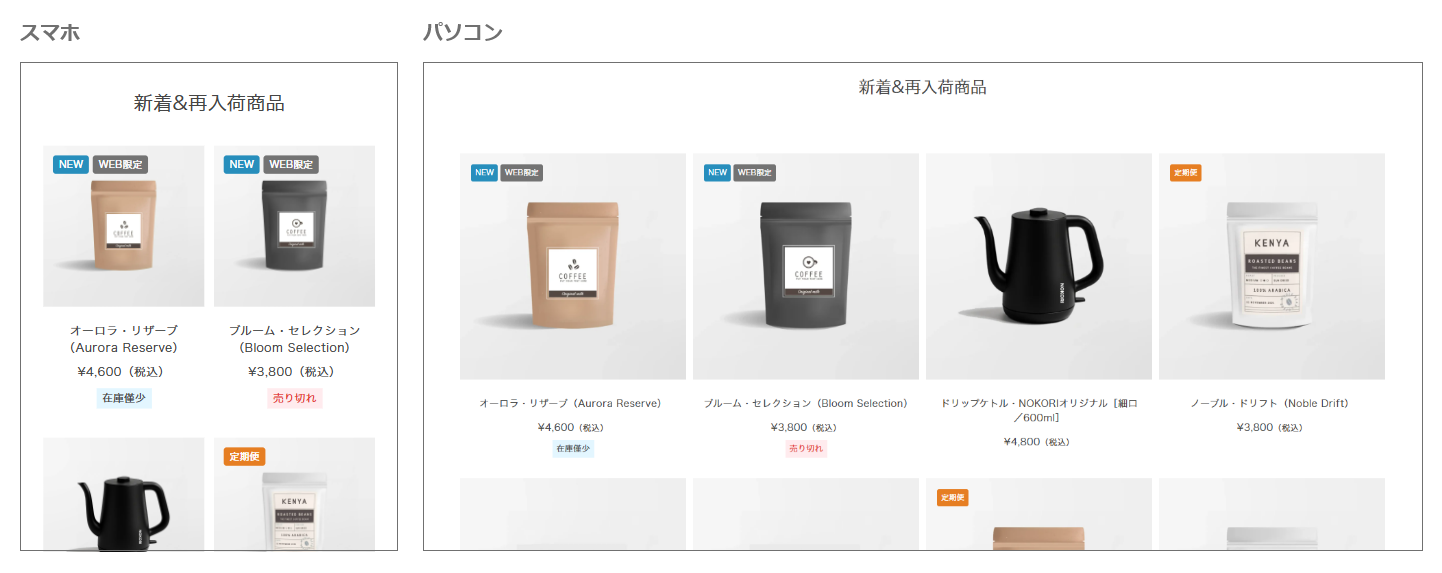Click WEB限定 badge on smartphone Bloom Selection
Image resolution: width=1442 pixels, height=573 pixels.
[291, 164]
